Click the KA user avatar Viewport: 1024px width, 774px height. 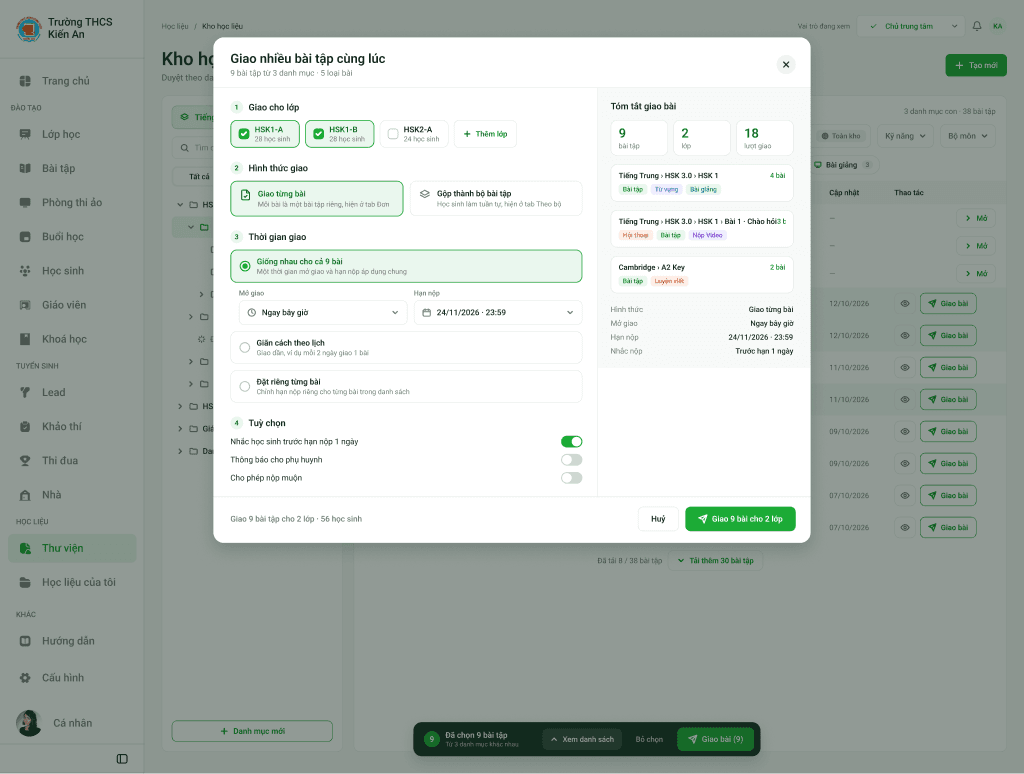pyautogui.click(x=997, y=26)
